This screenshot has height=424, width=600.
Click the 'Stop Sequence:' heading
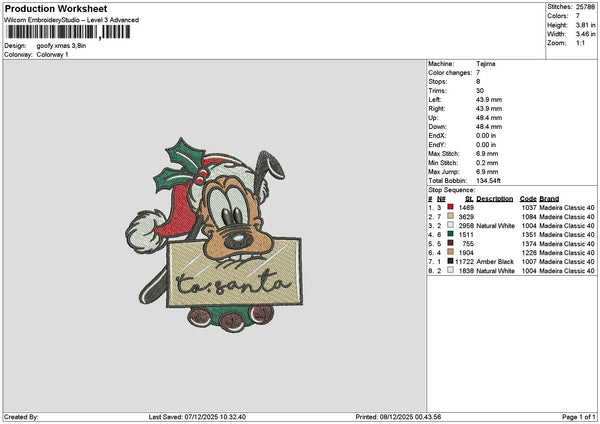pyautogui.click(x=452, y=190)
